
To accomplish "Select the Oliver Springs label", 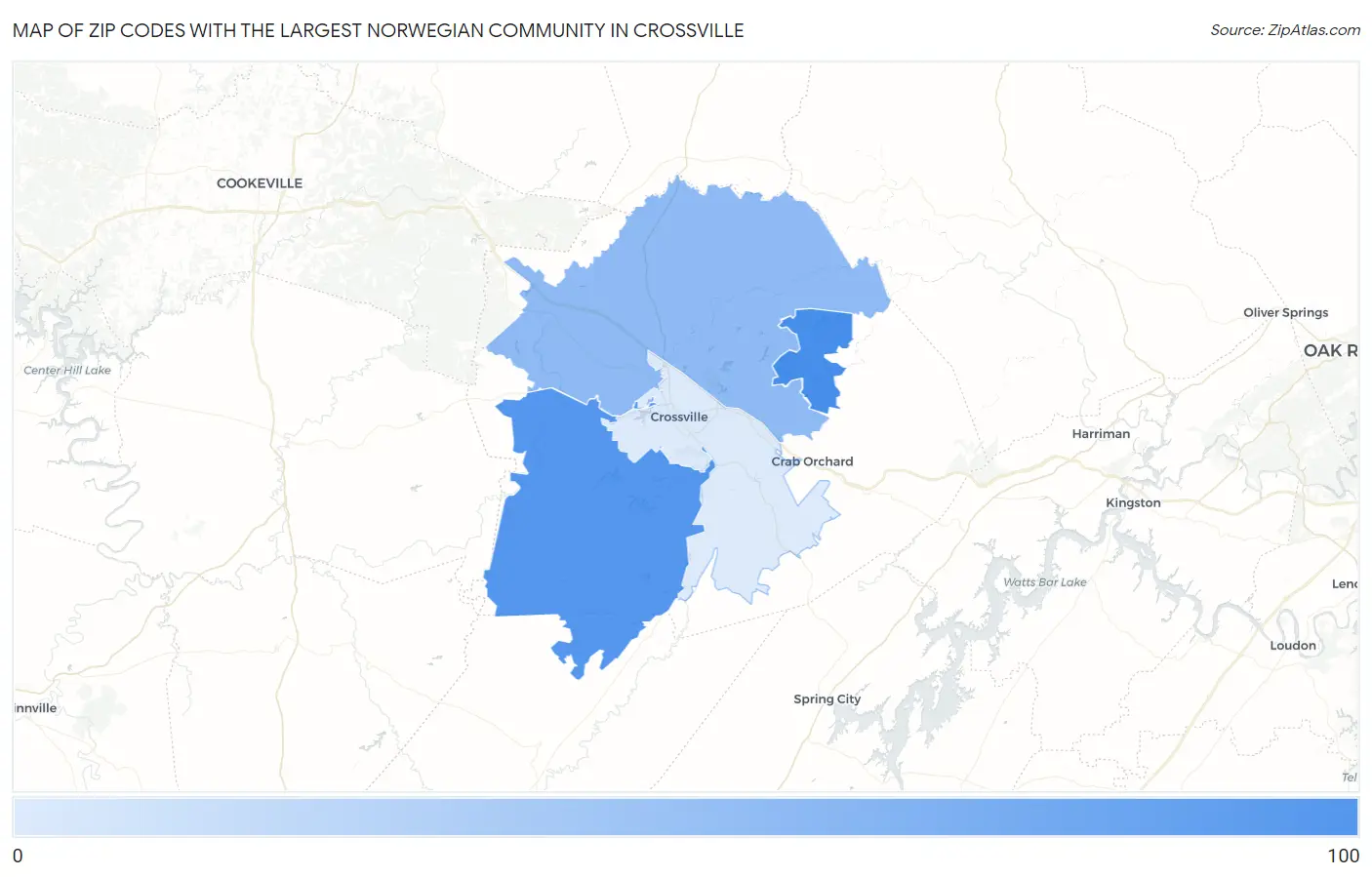I will pos(1285,313).
